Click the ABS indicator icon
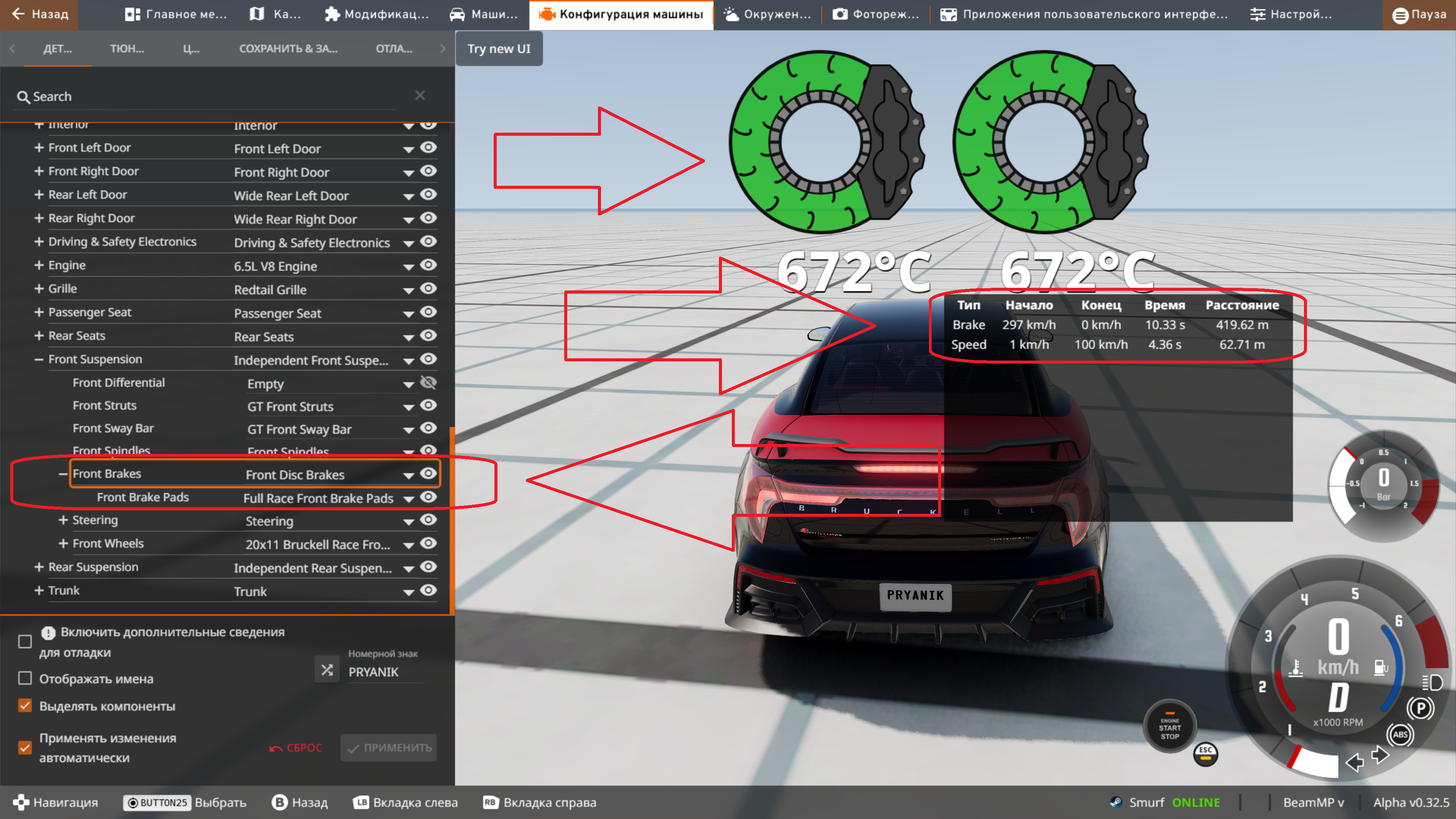The width and height of the screenshot is (1456, 819). point(1400,735)
